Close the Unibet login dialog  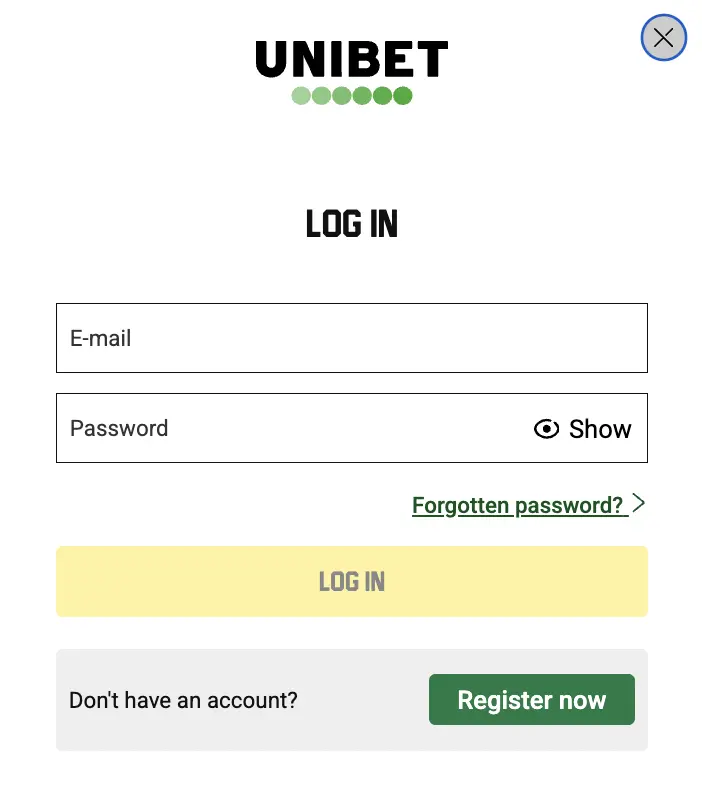coord(663,39)
